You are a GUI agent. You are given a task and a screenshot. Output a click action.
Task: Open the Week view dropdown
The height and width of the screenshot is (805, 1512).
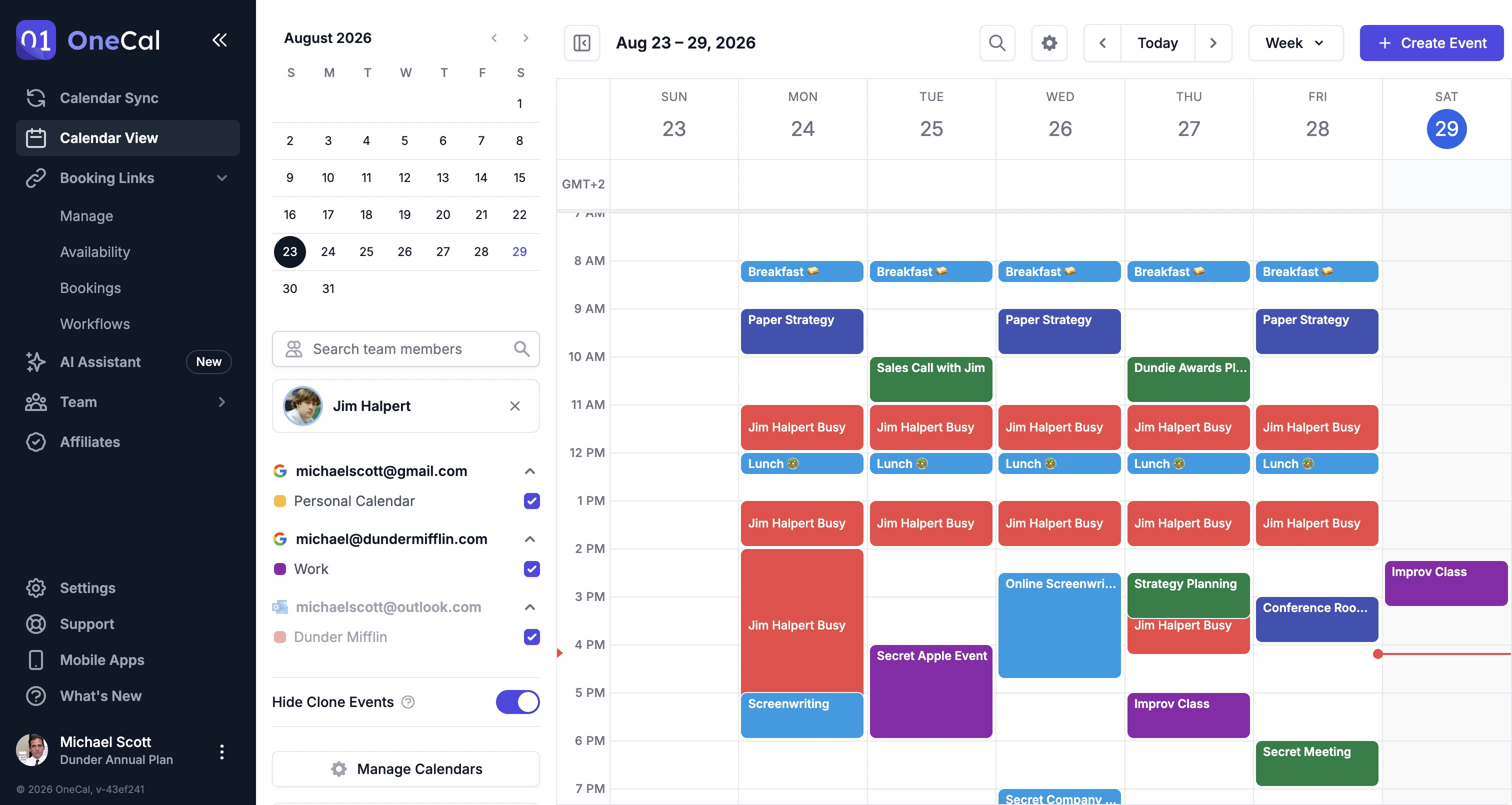tap(1295, 43)
